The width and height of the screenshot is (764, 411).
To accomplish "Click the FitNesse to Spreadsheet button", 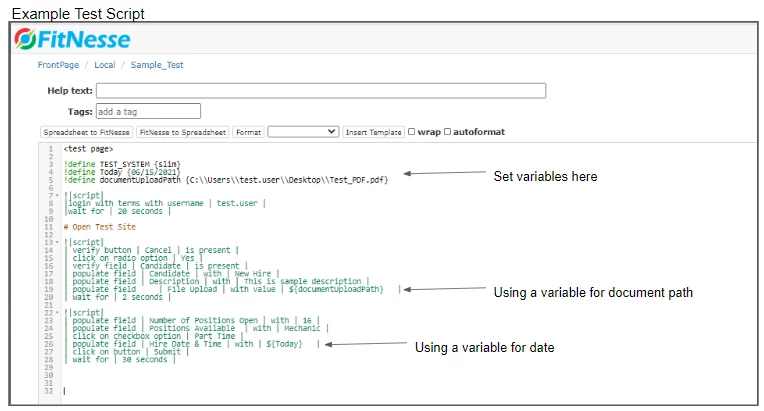I will tap(182, 132).
